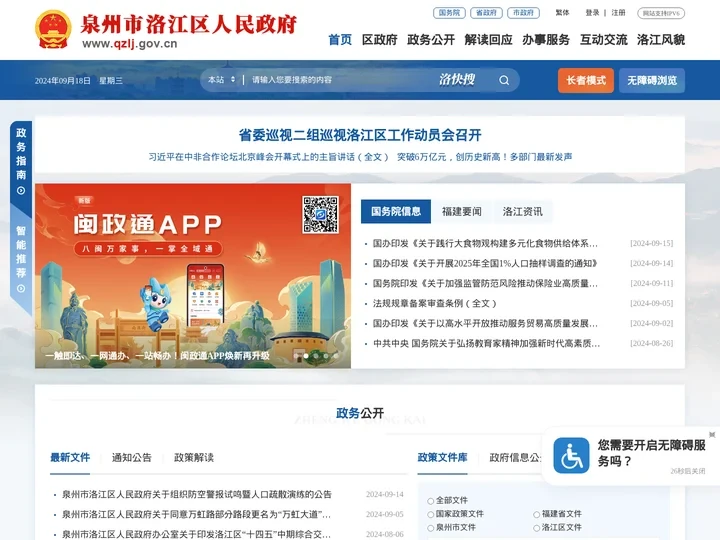Click the 市政府 link button

(x=523, y=13)
